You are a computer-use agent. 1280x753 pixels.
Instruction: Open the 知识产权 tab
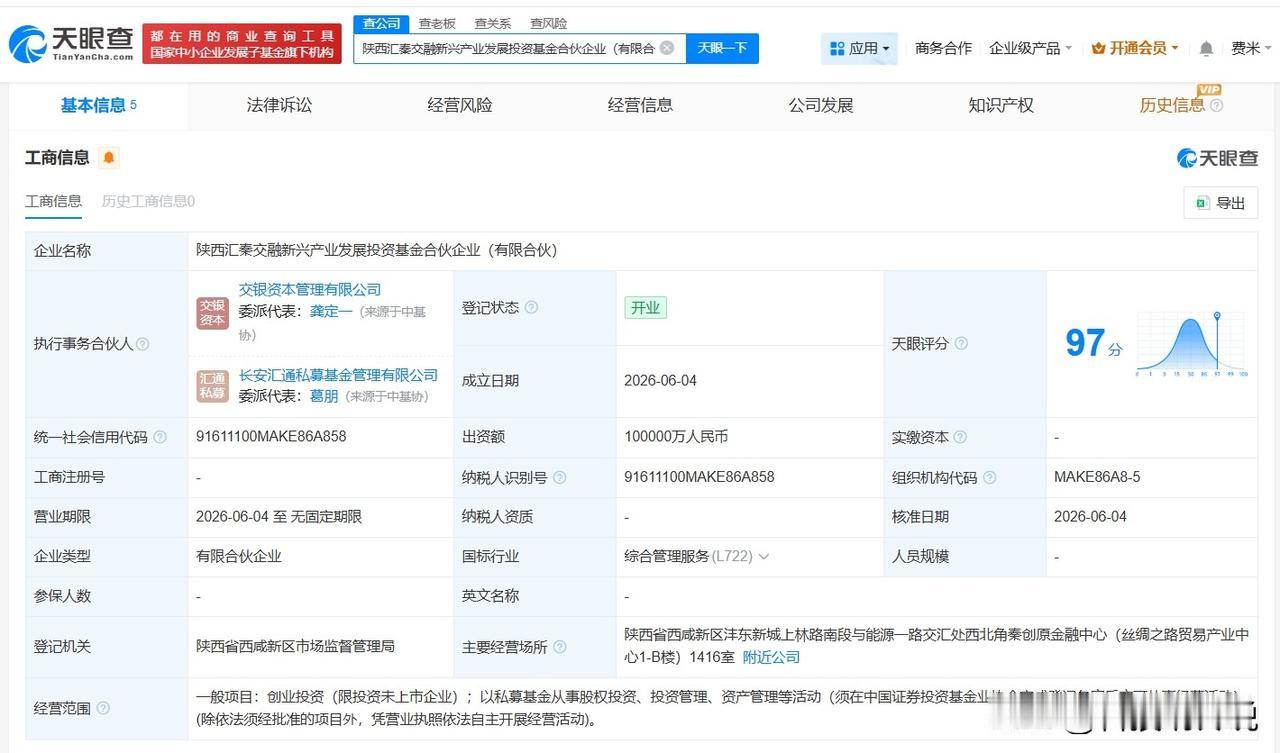pos(1001,105)
